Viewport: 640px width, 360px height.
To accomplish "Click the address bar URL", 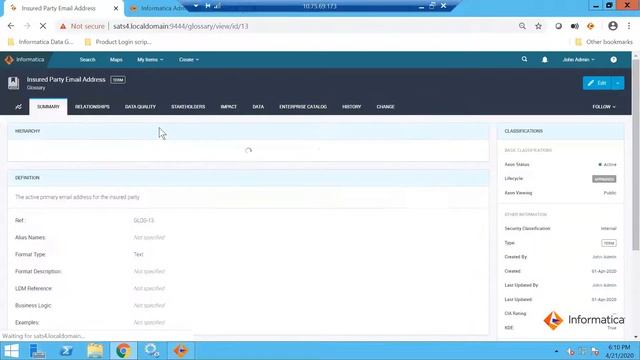I will point(180,26).
